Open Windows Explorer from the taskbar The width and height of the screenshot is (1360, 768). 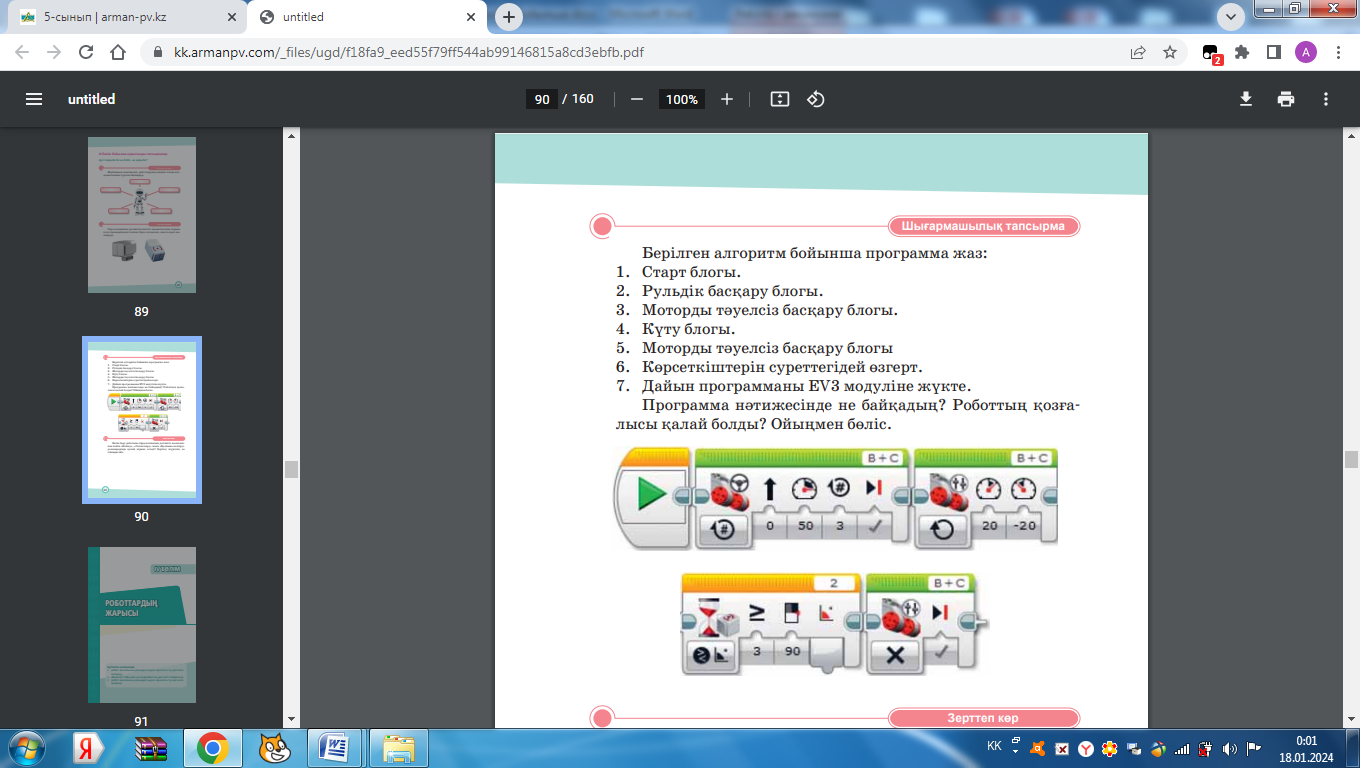point(399,748)
